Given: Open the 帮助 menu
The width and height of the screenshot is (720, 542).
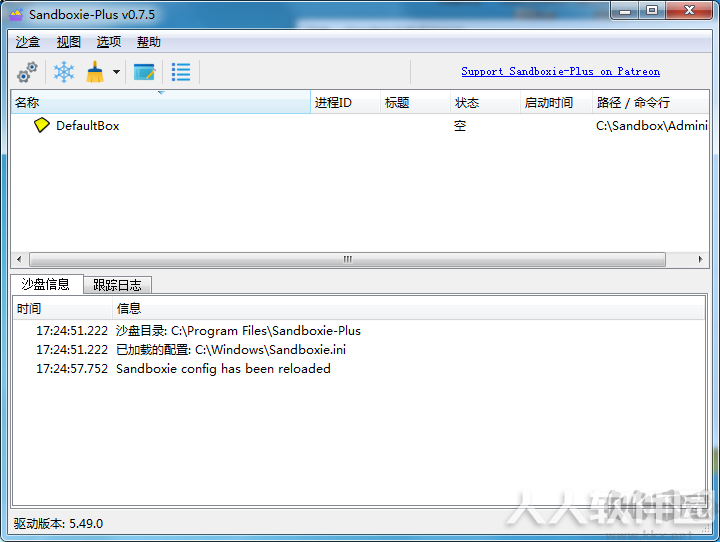Looking at the screenshot, I should [149, 42].
